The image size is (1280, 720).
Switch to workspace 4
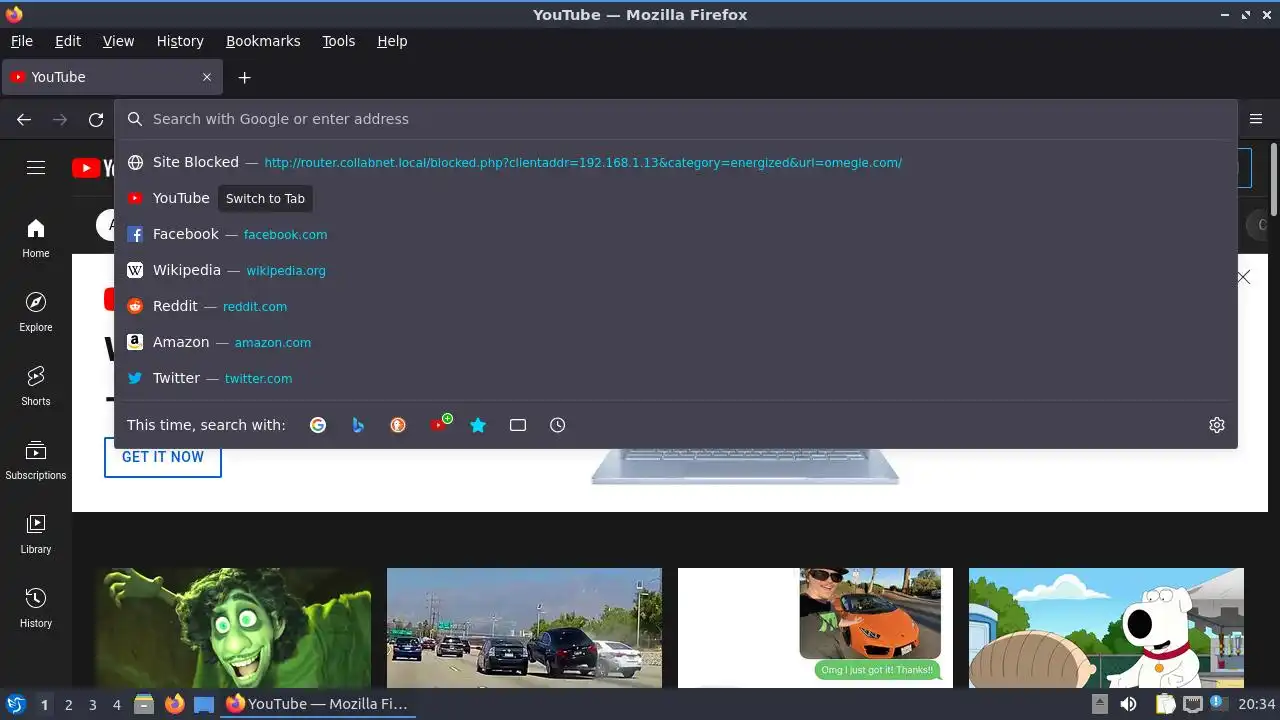tap(116, 705)
